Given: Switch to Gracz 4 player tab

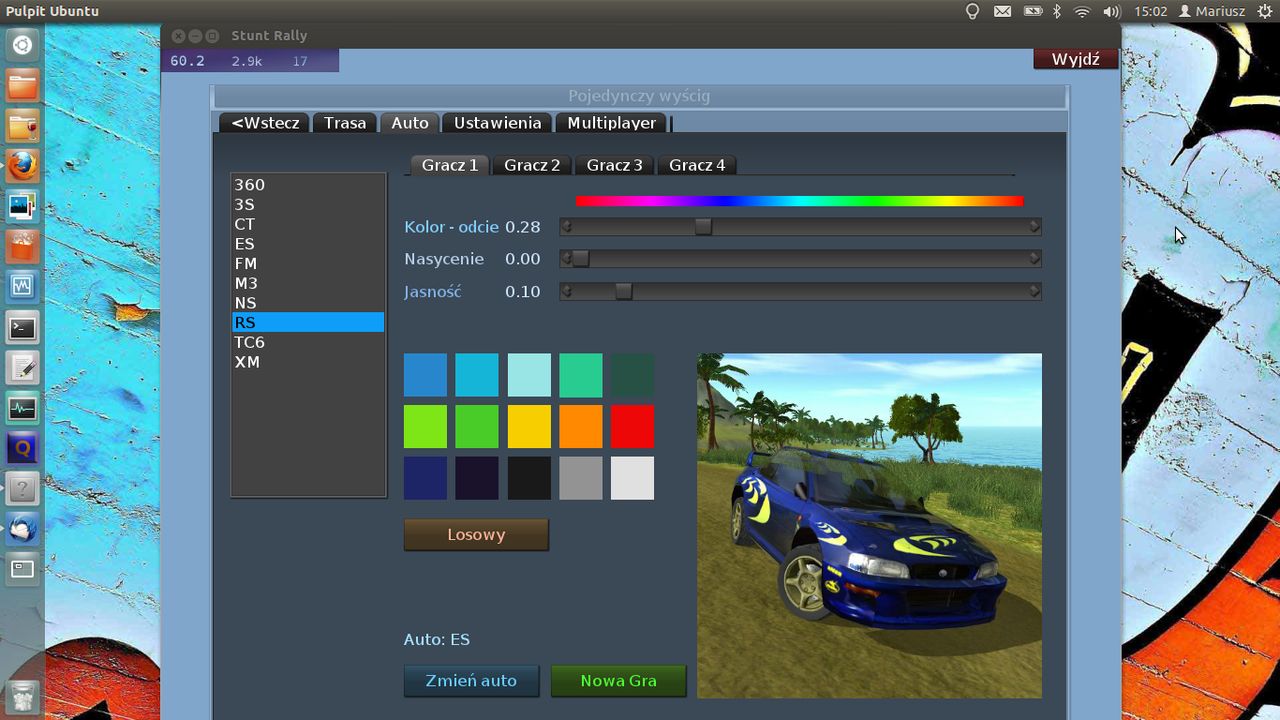Looking at the screenshot, I should (x=697, y=165).
